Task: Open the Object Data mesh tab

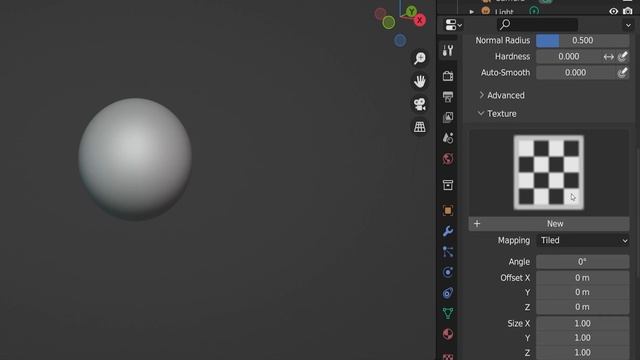Action: tap(448, 313)
